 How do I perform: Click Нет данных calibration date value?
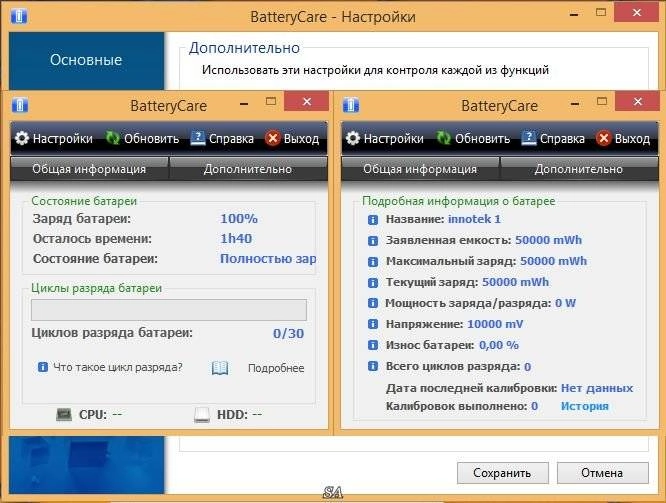coord(597,388)
